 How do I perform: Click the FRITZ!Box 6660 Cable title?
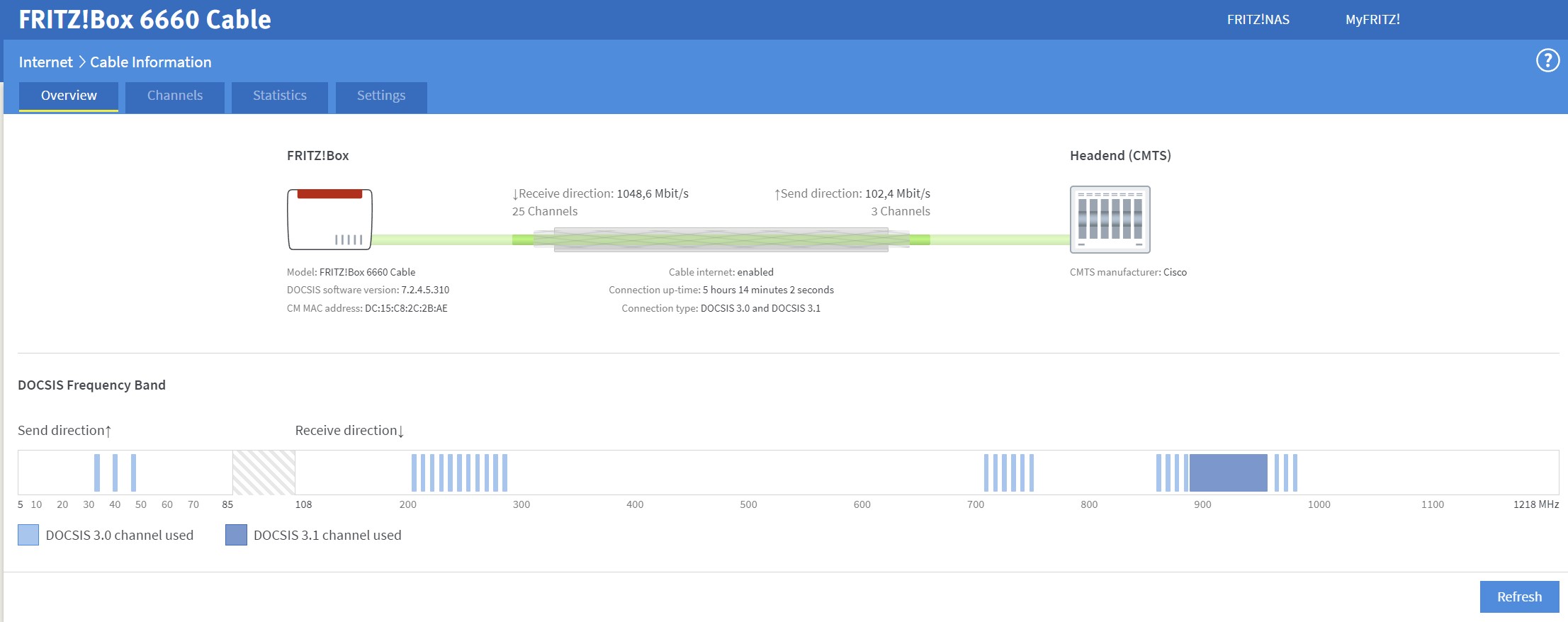[145, 20]
